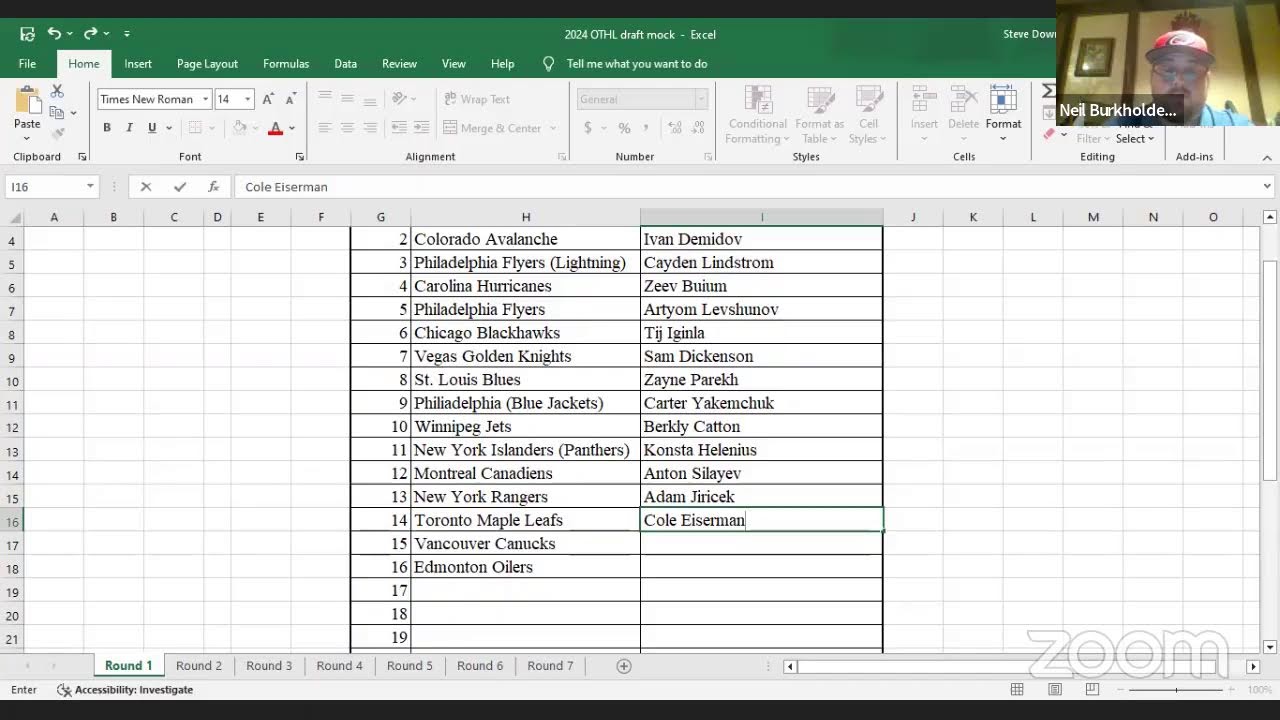This screenshot has width=1280, height=720.
Task: Toggle Align Right for the cell
Action: (x=370, y=128)
